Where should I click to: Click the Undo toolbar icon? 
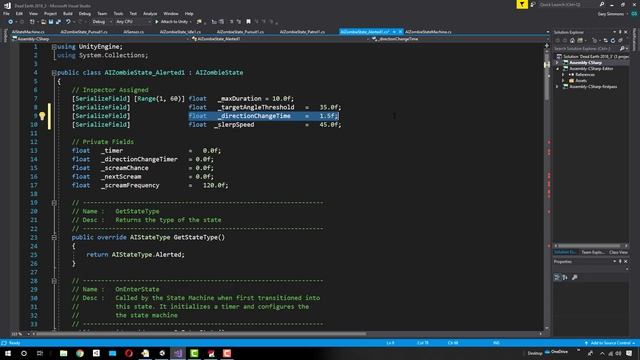coord(68,22)
